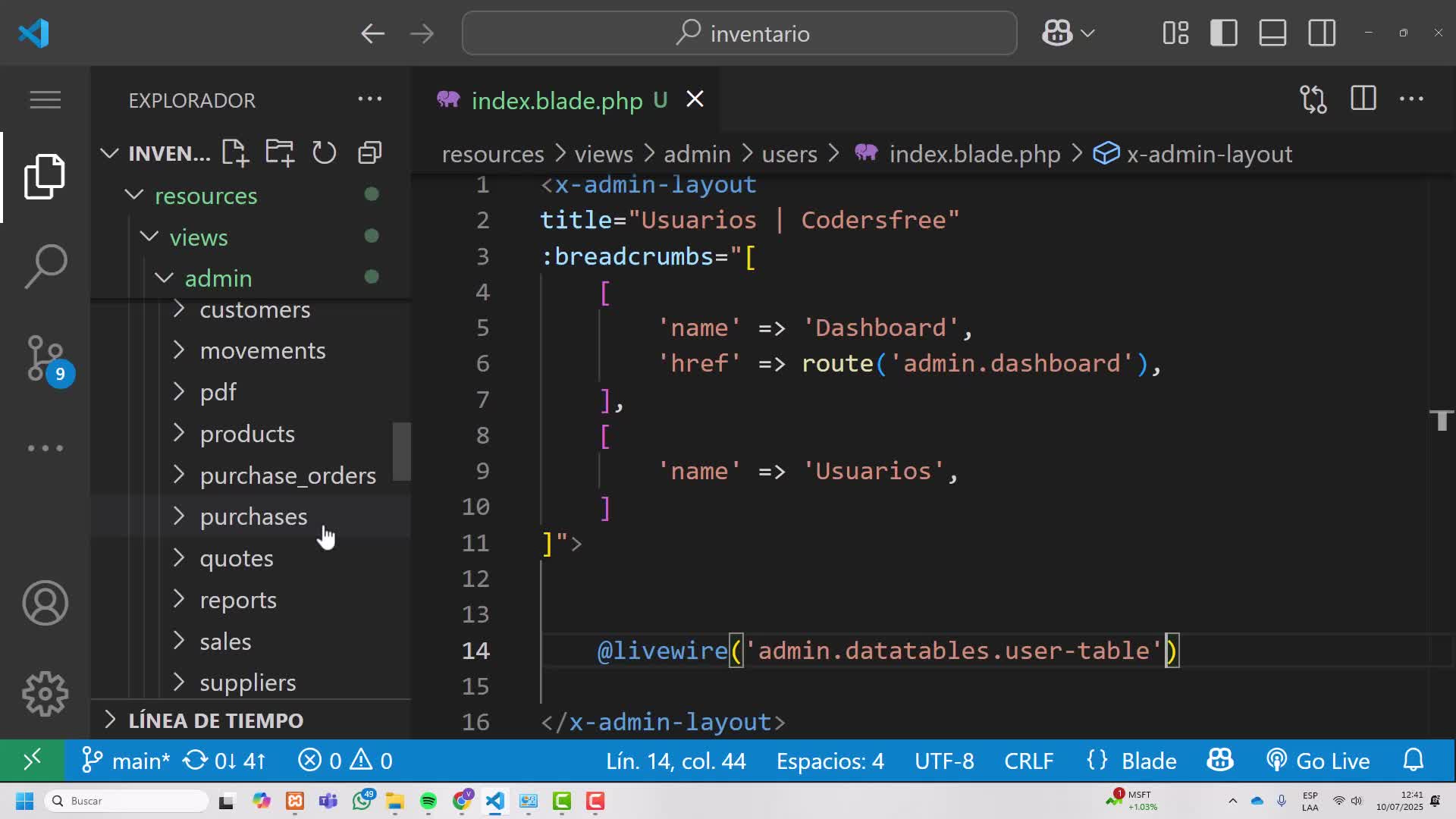Click the Explorer tree scrollbar thumb
The height and width of the screenshot is (819, 1456).
click(x=401, y=451)
